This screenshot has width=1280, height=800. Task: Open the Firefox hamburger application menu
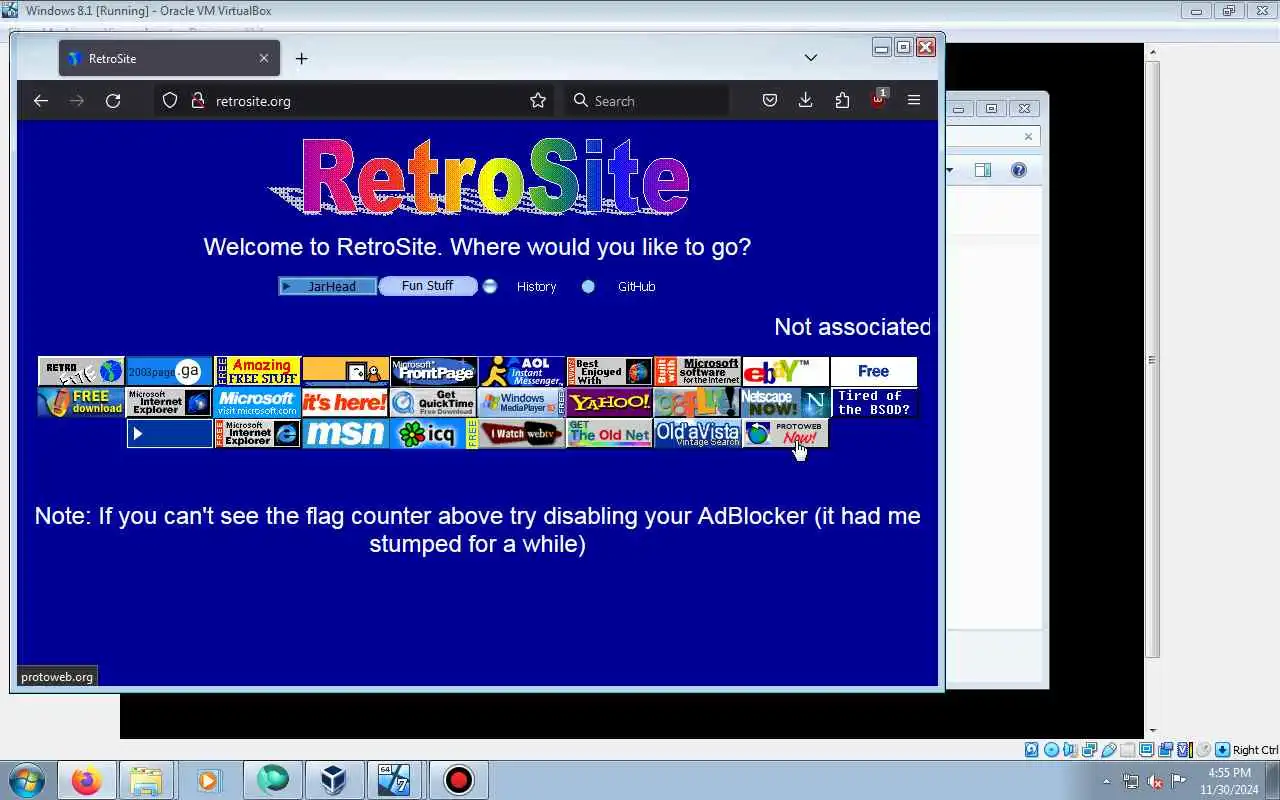(914, 101)
